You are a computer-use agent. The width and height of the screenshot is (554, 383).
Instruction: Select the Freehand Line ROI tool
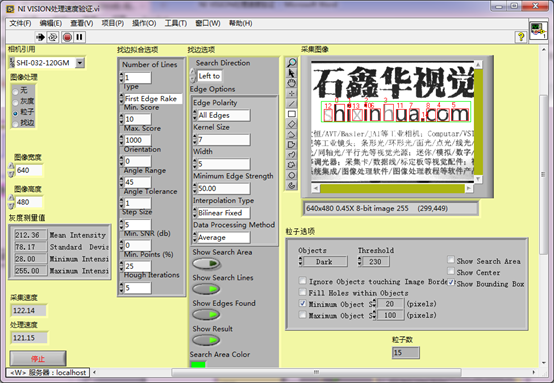tap(291, 155)
